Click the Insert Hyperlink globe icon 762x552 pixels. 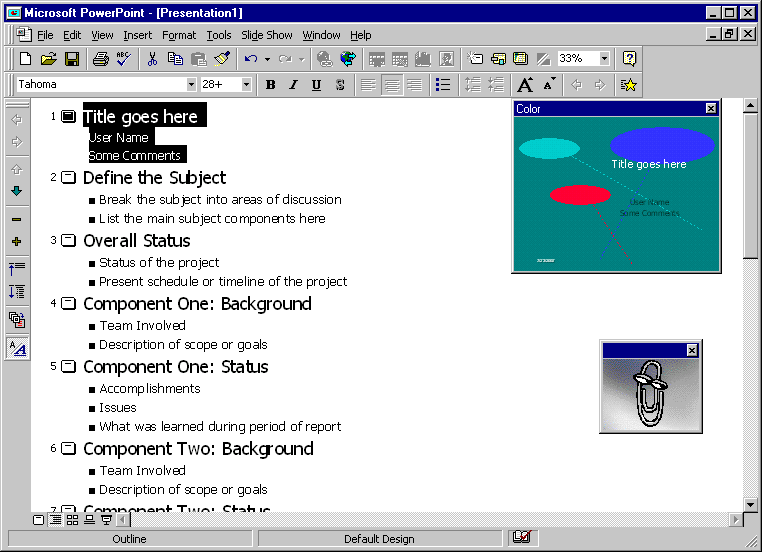(x=324, y=59)
